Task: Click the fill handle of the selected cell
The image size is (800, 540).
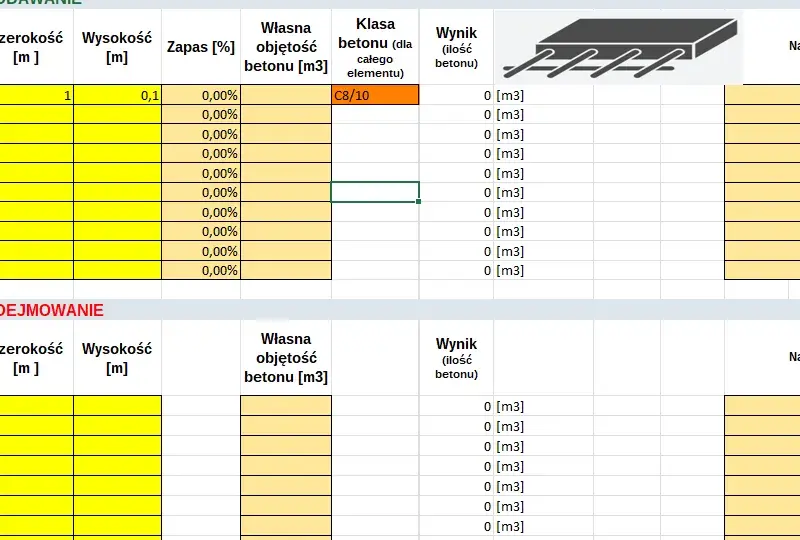Action: 418,202
